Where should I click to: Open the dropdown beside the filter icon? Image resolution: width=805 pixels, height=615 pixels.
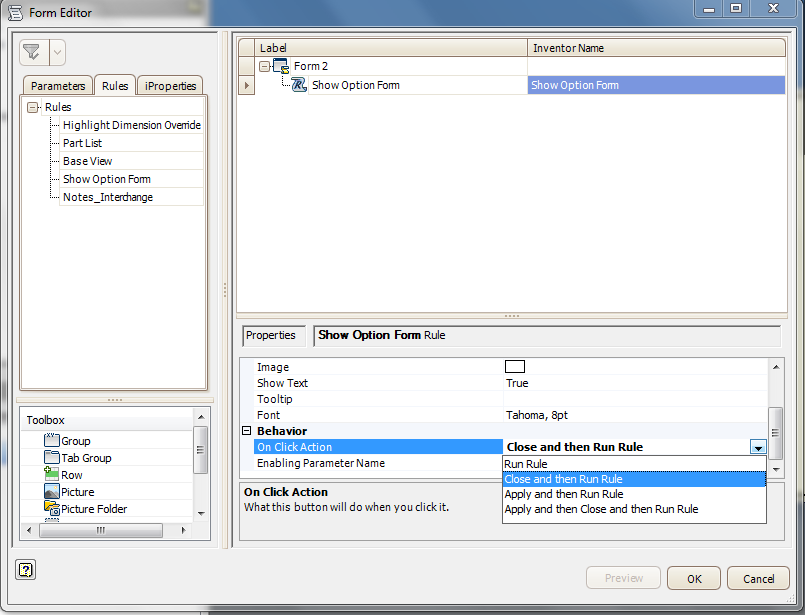click(58, 51)
